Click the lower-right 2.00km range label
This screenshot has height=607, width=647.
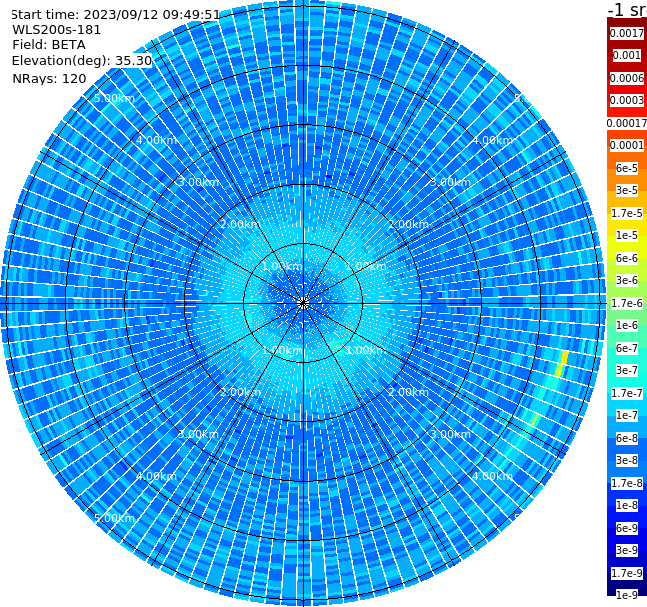coord(408,392)
